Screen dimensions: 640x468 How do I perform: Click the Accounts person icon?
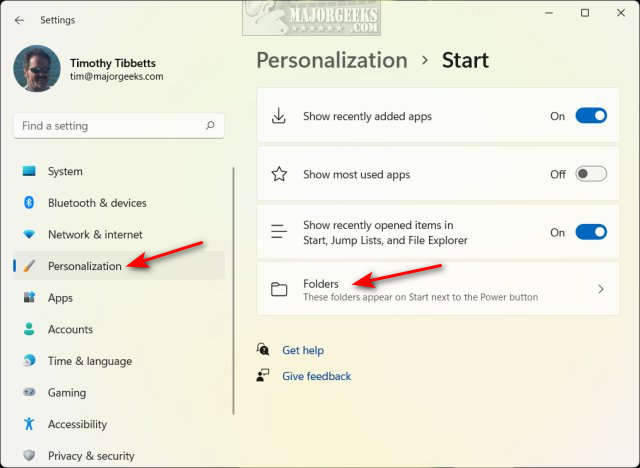click(x=29, y=329)
